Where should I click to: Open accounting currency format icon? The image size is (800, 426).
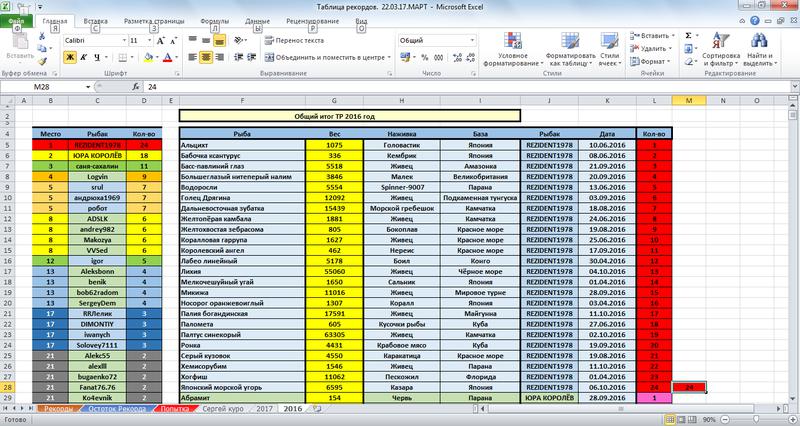405,58
